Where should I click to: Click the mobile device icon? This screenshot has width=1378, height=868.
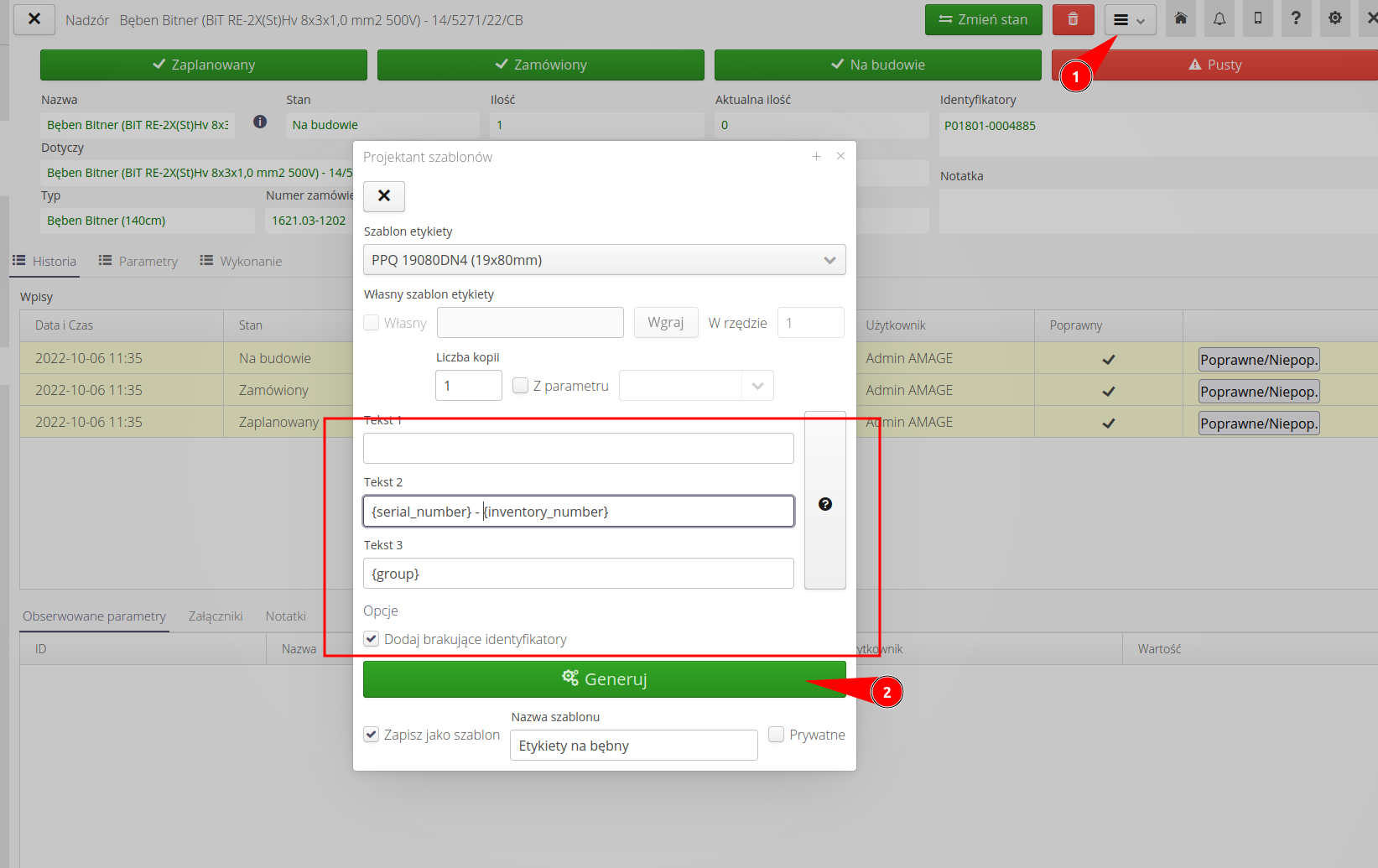pos(1257,18)
